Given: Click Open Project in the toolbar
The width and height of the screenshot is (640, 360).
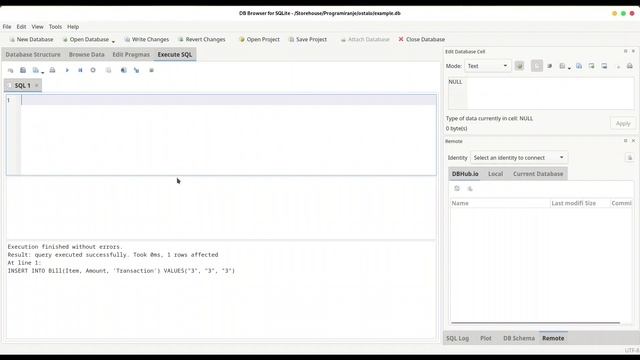Looking at the screenshot, I should point(259,39).
